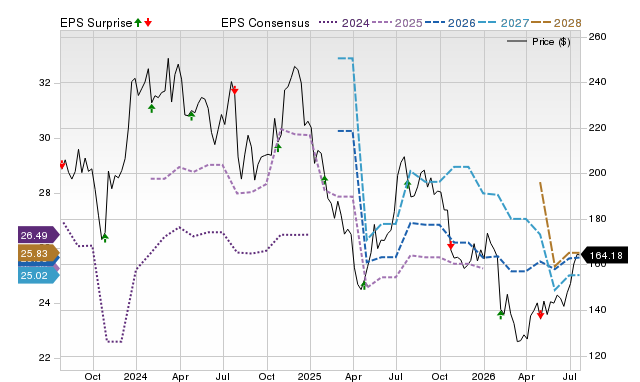Click the 2026 label on the time axis
This screenshot has height=382, width=640.
point(483,376)
